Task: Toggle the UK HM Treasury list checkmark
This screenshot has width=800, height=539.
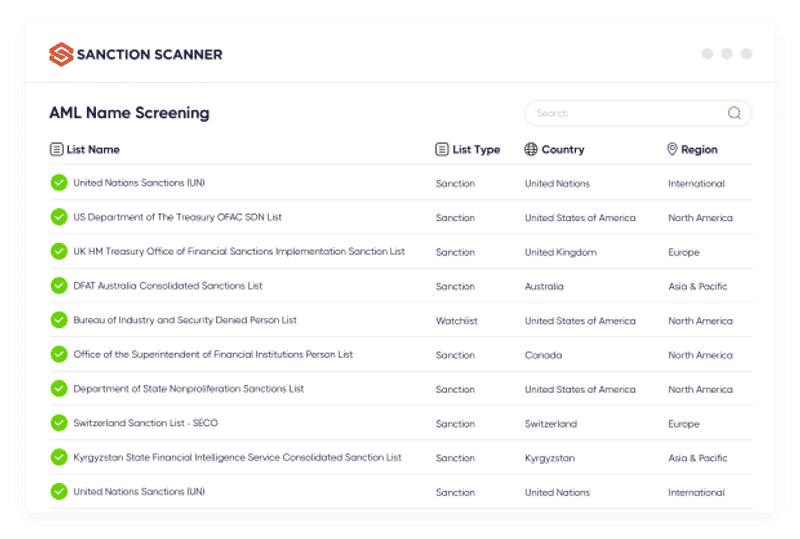Action: [x=59, y=251]
